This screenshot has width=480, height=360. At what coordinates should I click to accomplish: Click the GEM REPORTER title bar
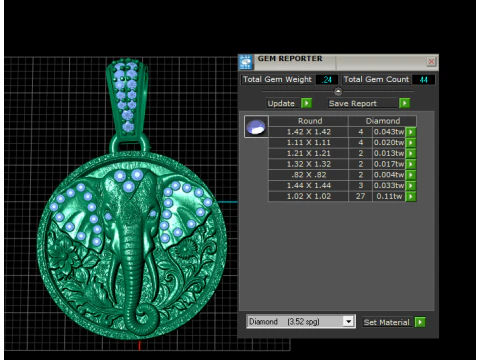[338, 62]
